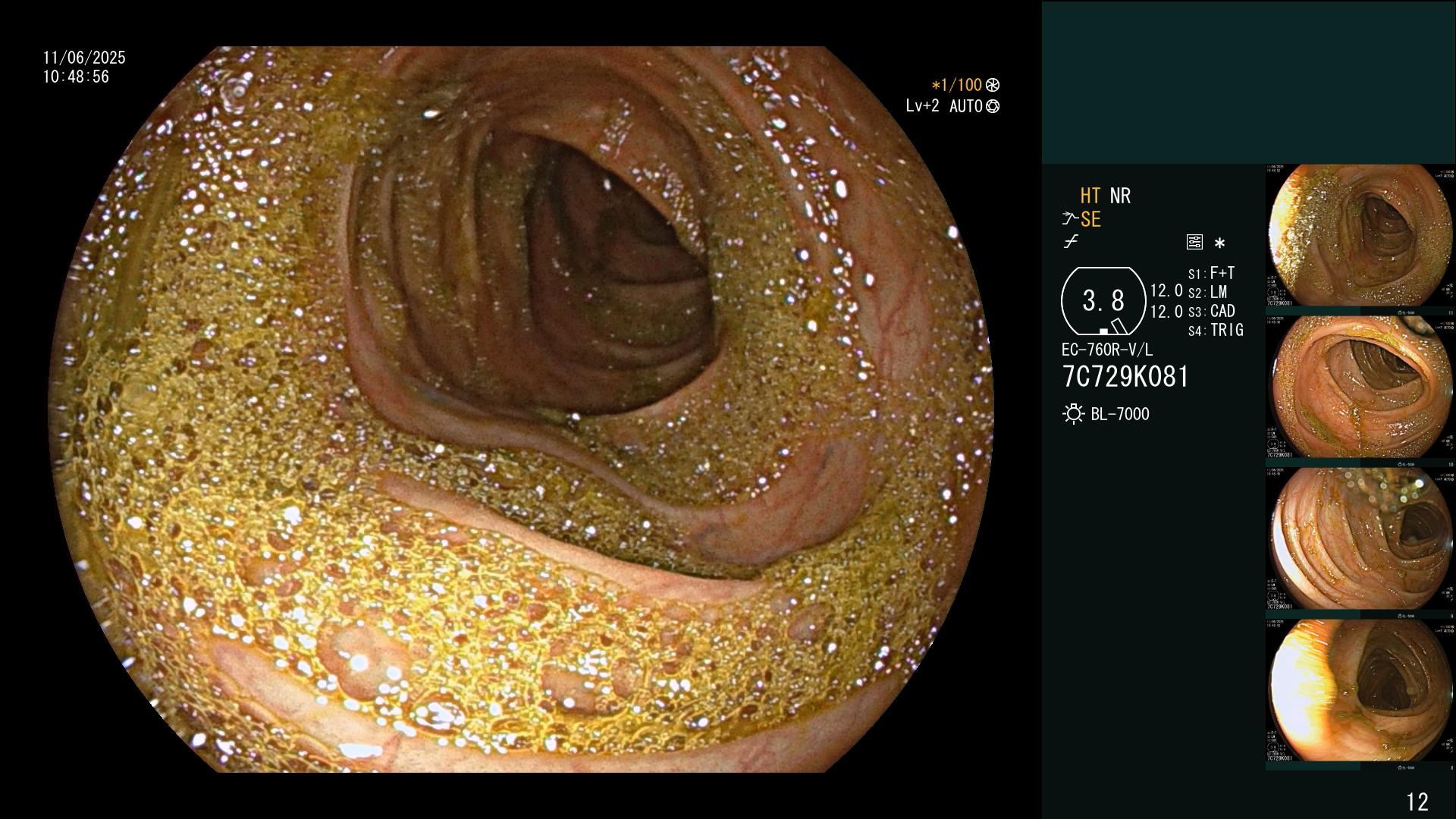Select the S1: F+T switch assignment

pos(1211,274)
